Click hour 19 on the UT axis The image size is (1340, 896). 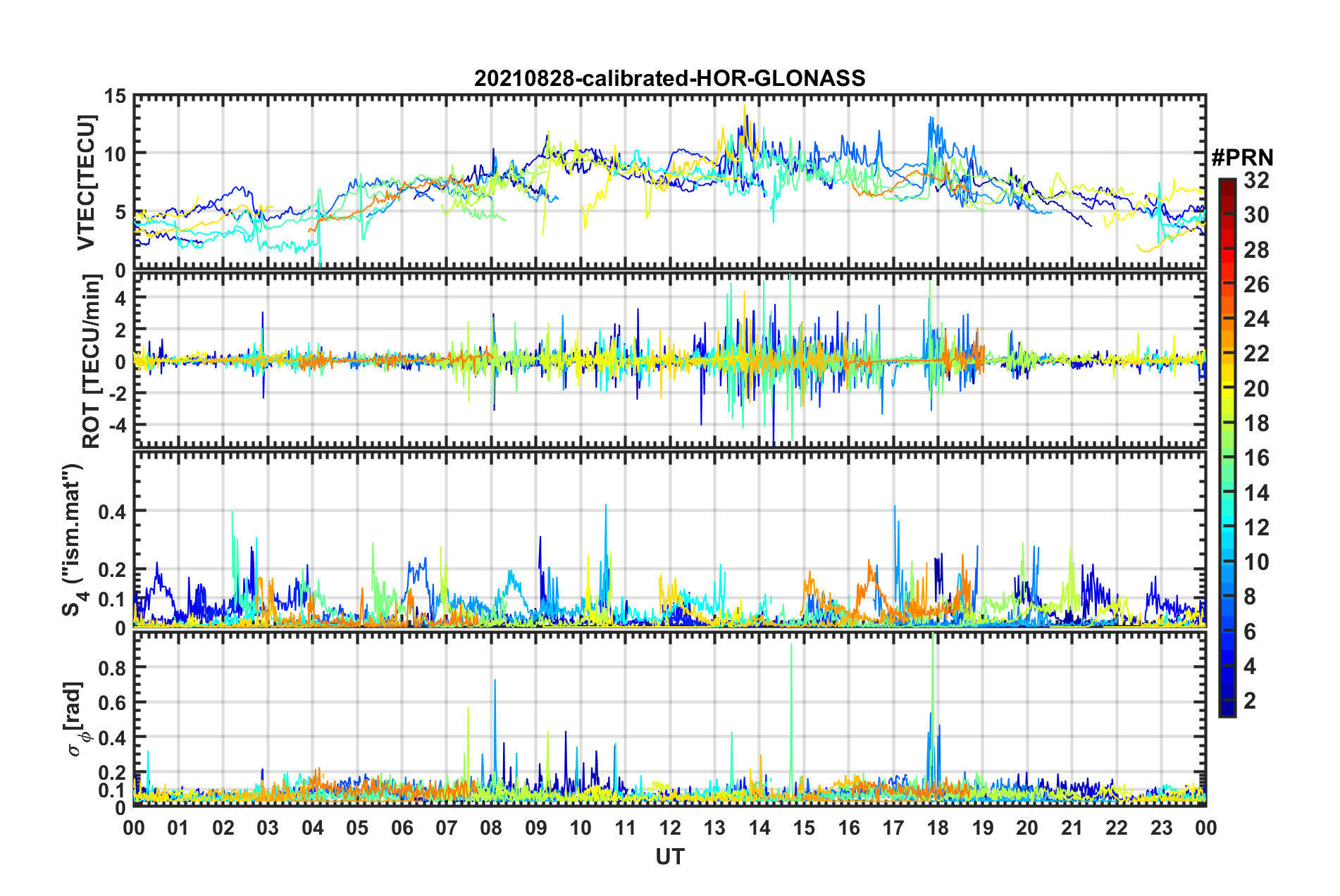click(x=983, y=828)
